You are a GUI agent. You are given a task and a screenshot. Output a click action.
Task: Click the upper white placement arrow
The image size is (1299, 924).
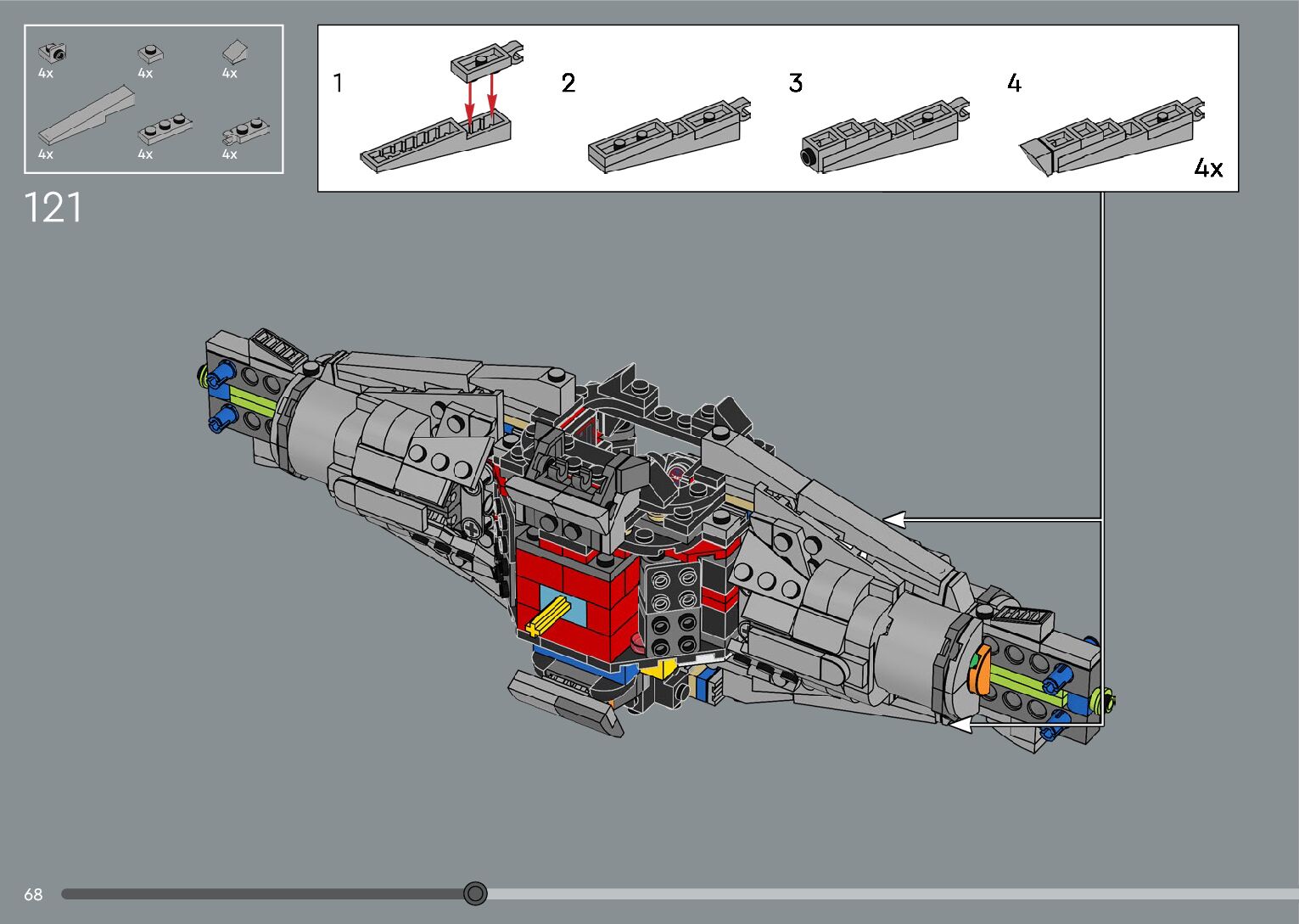895,518
